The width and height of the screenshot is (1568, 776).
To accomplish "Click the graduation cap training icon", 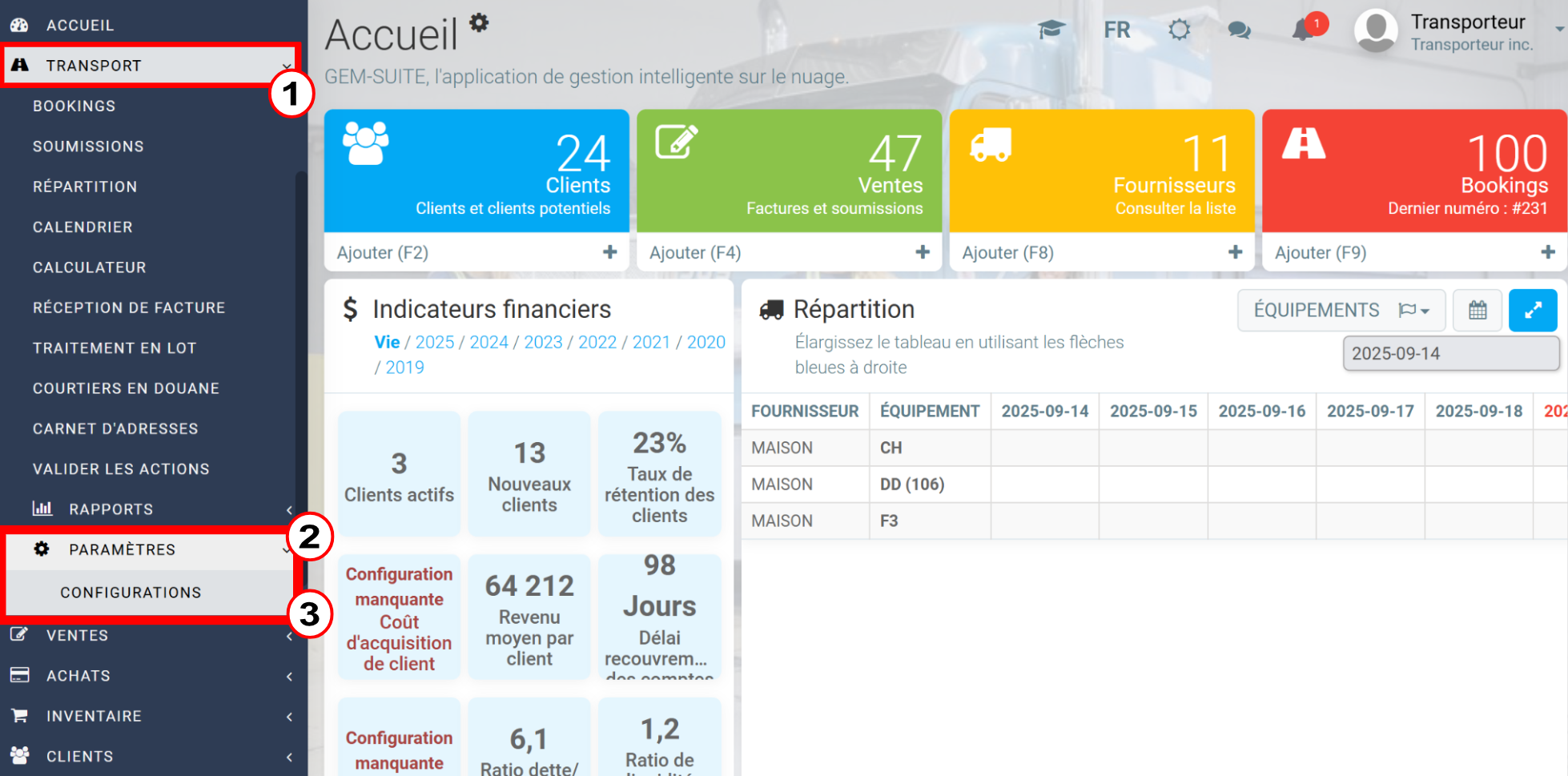I will (x=1051, y=30).
